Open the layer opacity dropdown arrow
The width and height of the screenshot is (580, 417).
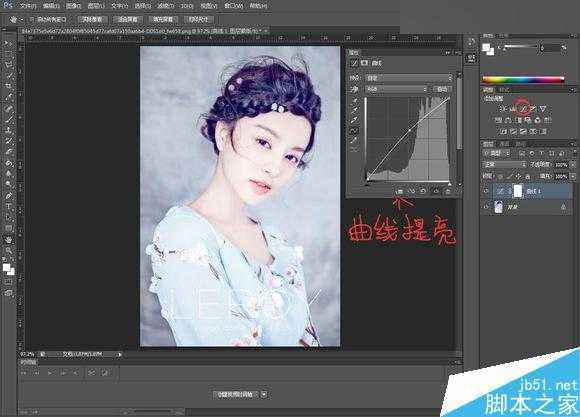tap(573, 164)
